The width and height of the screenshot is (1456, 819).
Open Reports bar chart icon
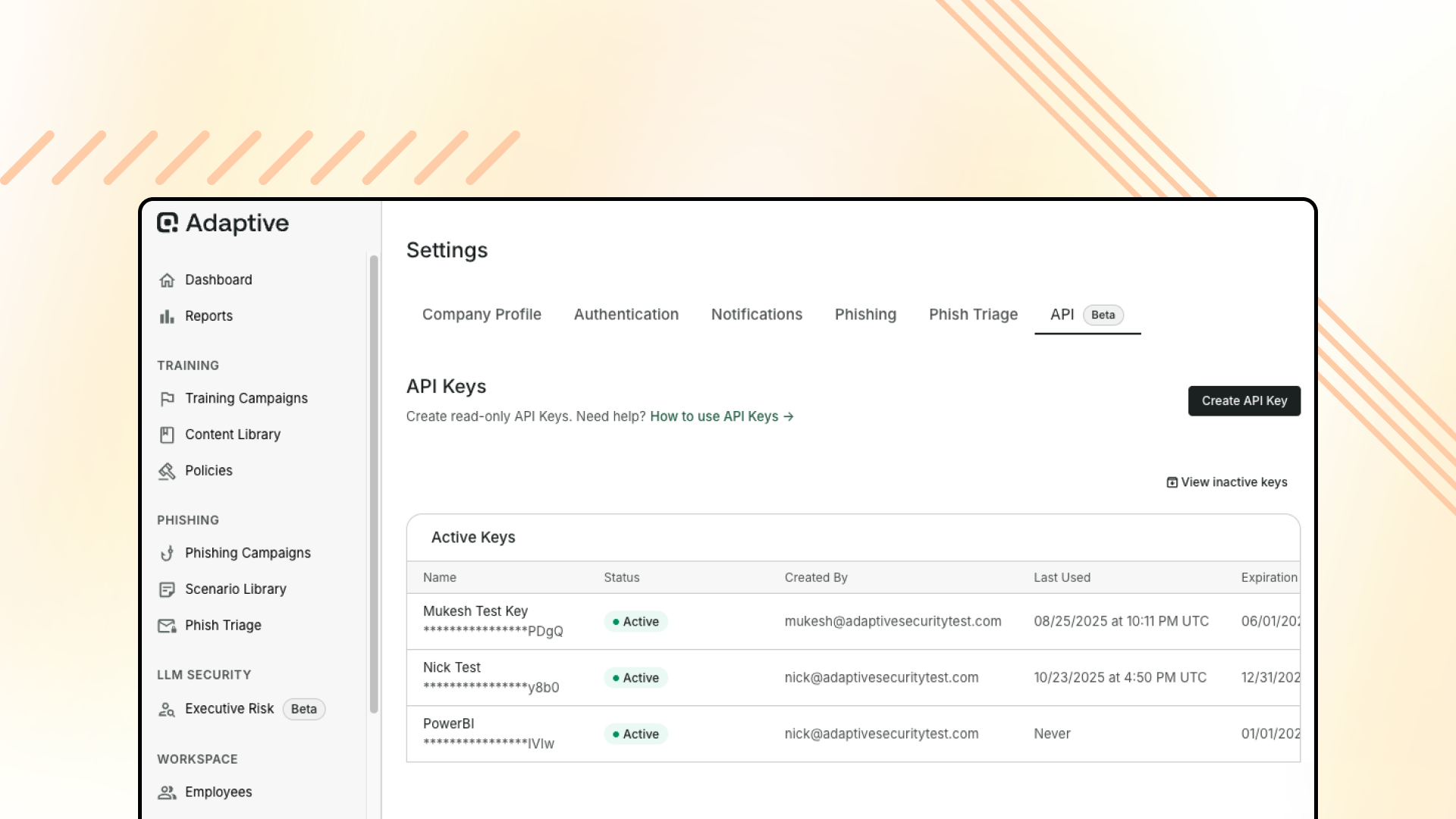pos(167,316)
